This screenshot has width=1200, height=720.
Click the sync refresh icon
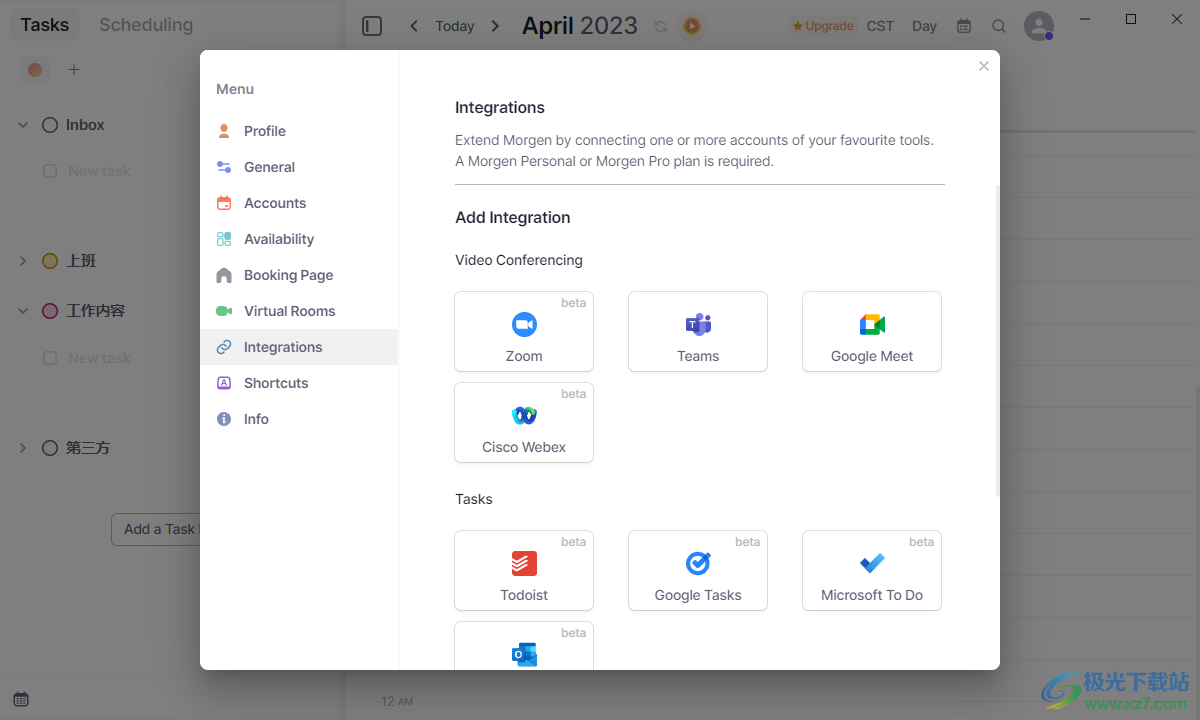pyautogui.click(x=660, y=26)
